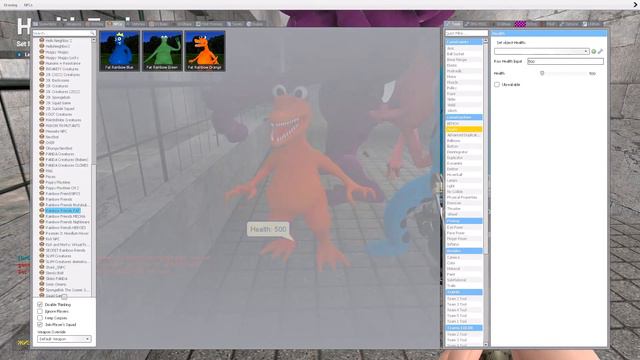
Task: Click the tool list scroll-down arrow
Action: 486,344
